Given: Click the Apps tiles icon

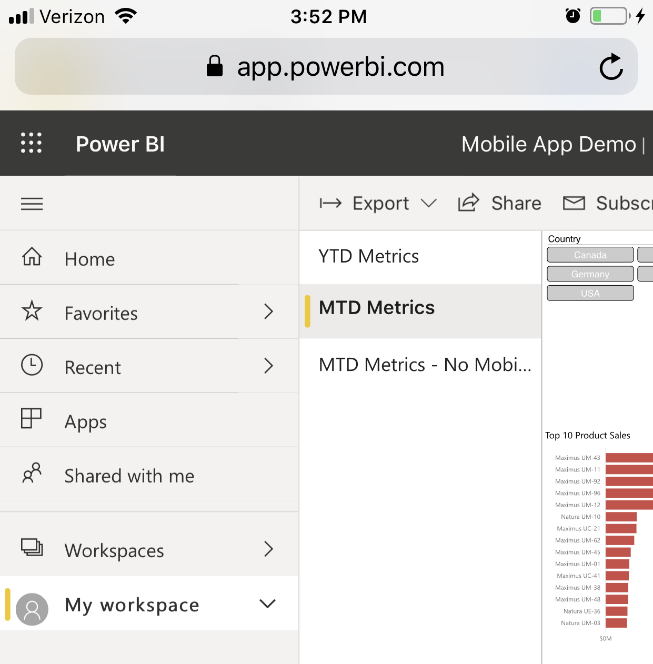Looking at the screenshot, I should pyautogui.click(x=31, y=419).
